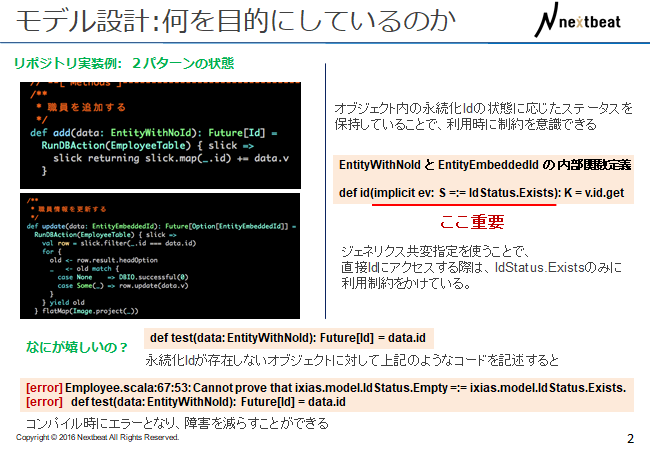Viewport: 650px width, 450px height.
Task: Click the copyright notice 2016 Nextbeat
Action: pos(97,438)
